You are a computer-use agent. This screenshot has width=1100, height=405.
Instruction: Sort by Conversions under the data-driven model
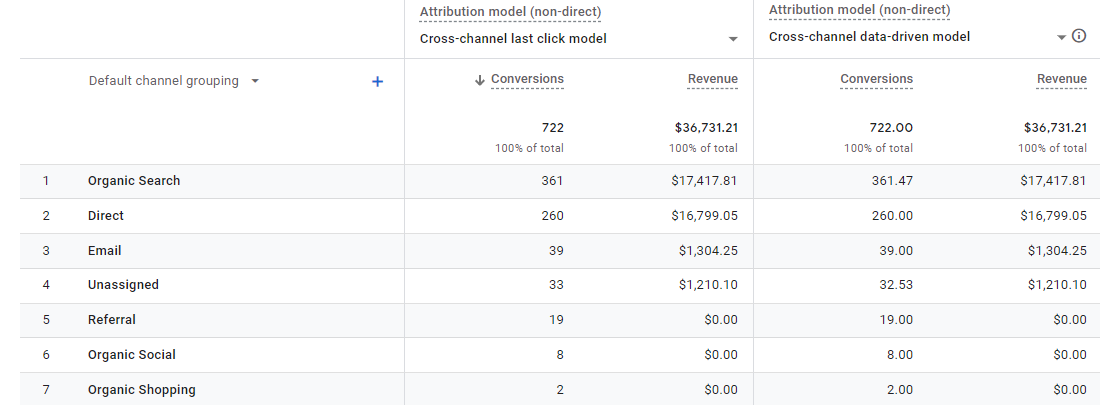click(876, 79)
